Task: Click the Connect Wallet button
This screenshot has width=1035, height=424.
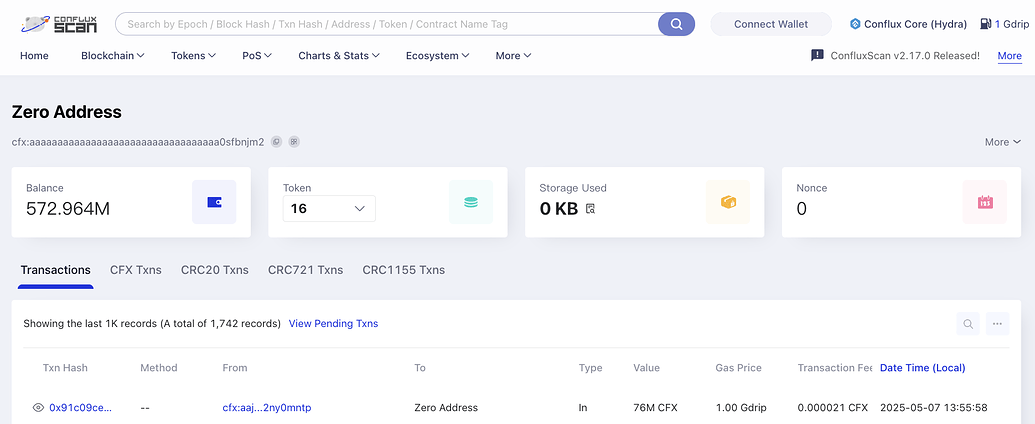Action: [771, 24]
